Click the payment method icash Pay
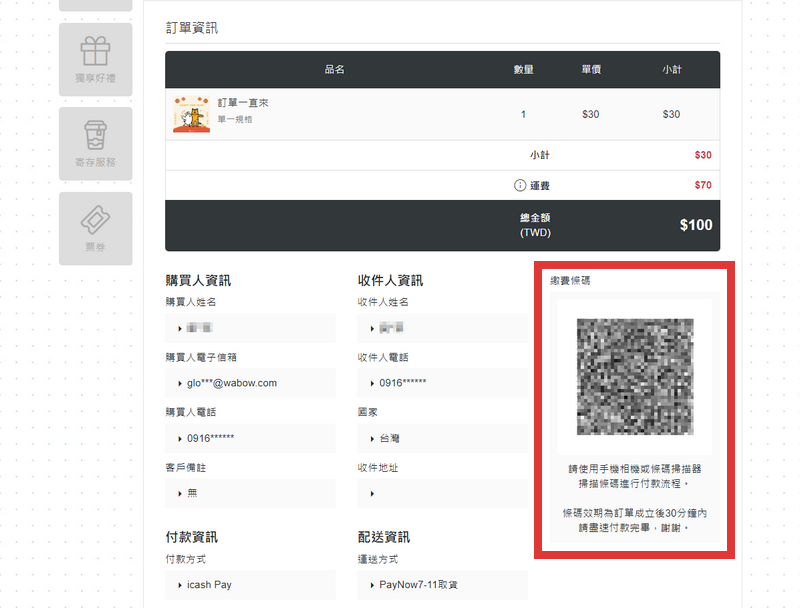The width and height of the screenshot is (800, 608). point(209,585)
